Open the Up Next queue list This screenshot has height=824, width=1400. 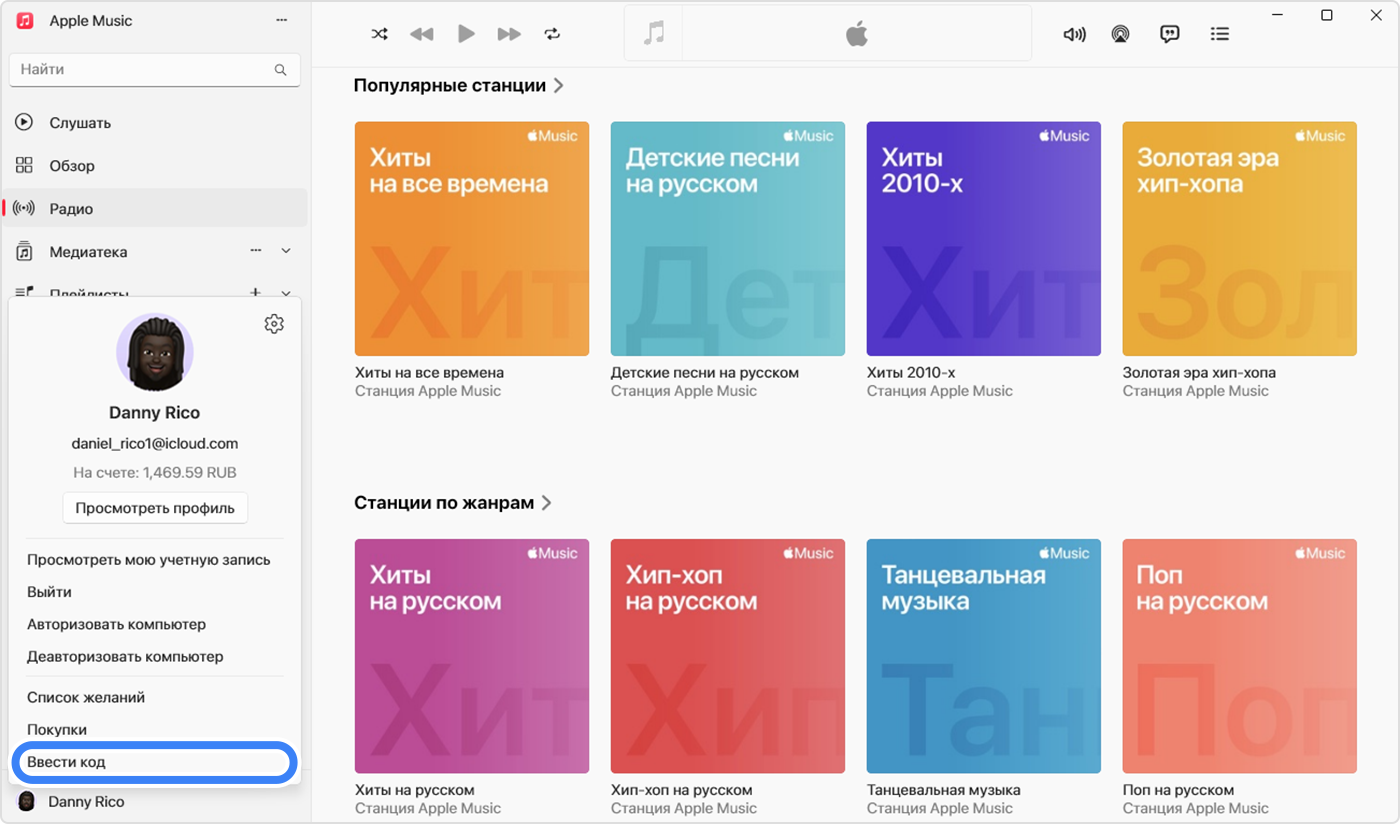(1219, 34)
